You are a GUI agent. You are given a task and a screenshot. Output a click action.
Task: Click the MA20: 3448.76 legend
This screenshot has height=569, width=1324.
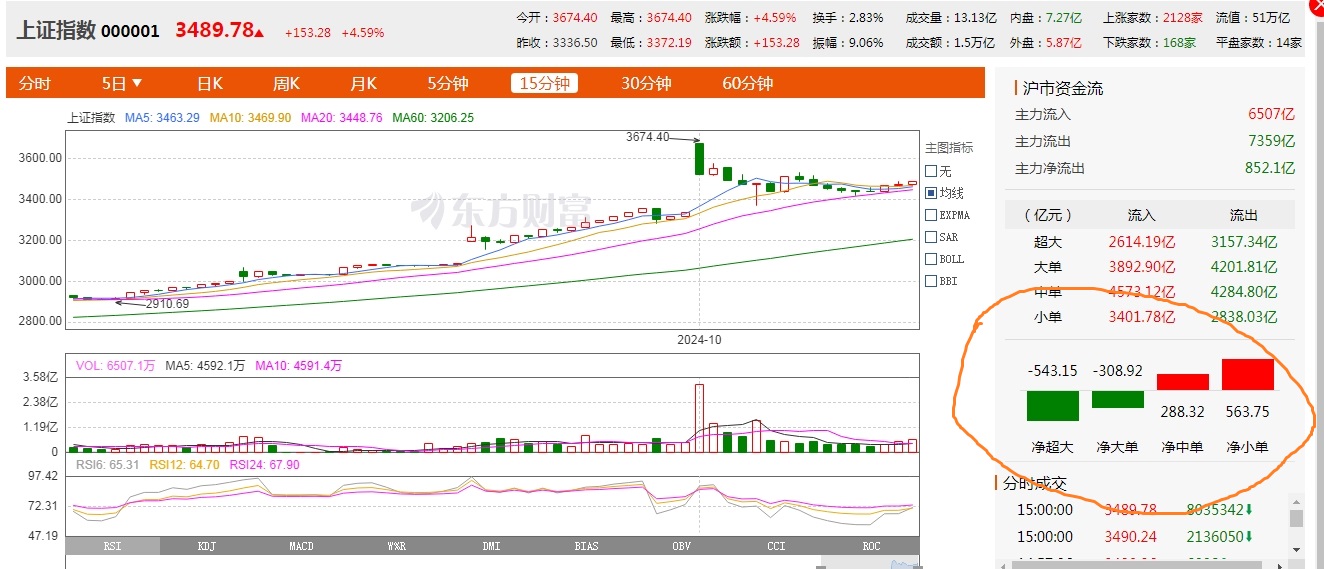(x=341, y=118)
